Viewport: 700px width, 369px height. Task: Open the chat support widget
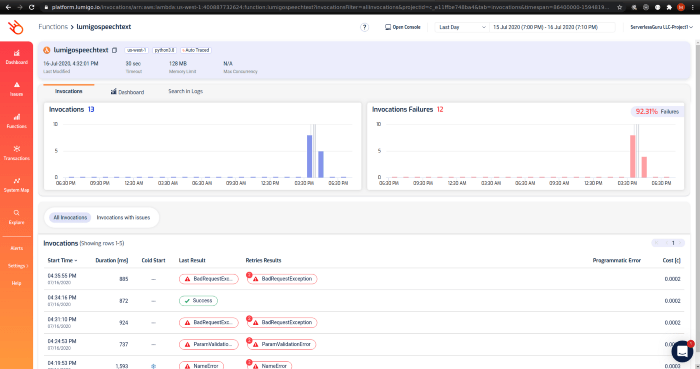(682, 351)
